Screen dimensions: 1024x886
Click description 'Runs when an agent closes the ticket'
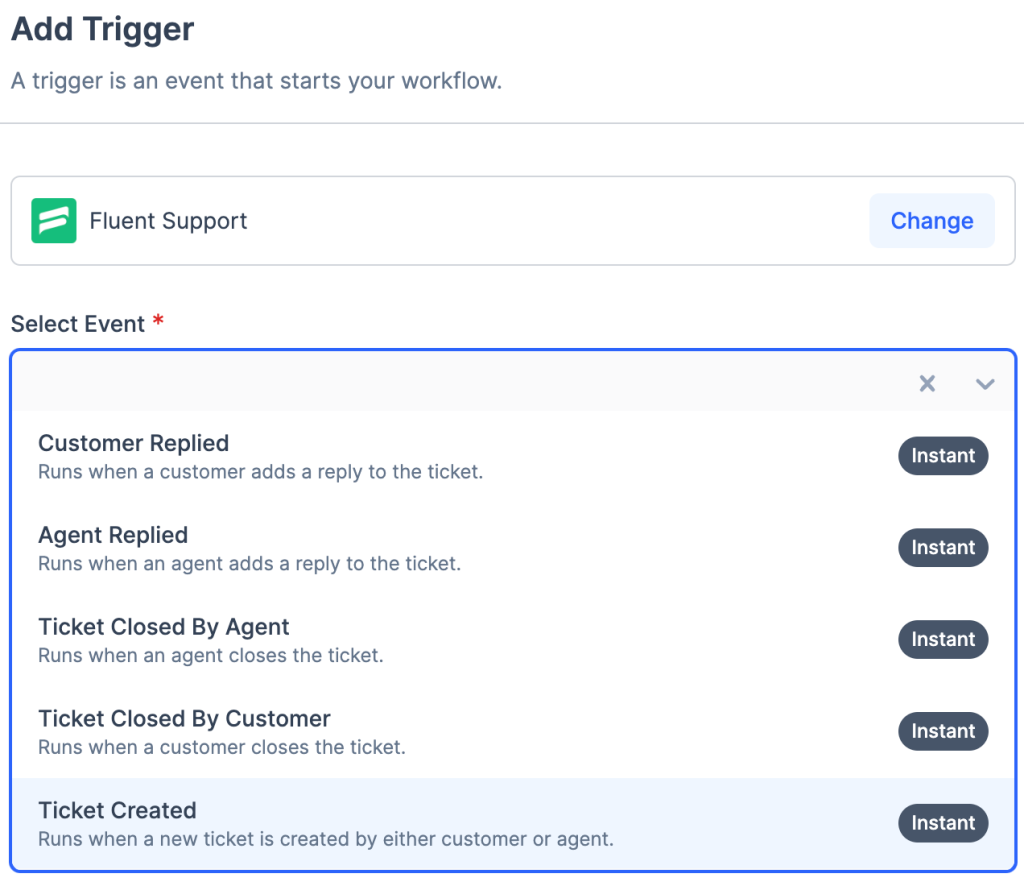211,656
